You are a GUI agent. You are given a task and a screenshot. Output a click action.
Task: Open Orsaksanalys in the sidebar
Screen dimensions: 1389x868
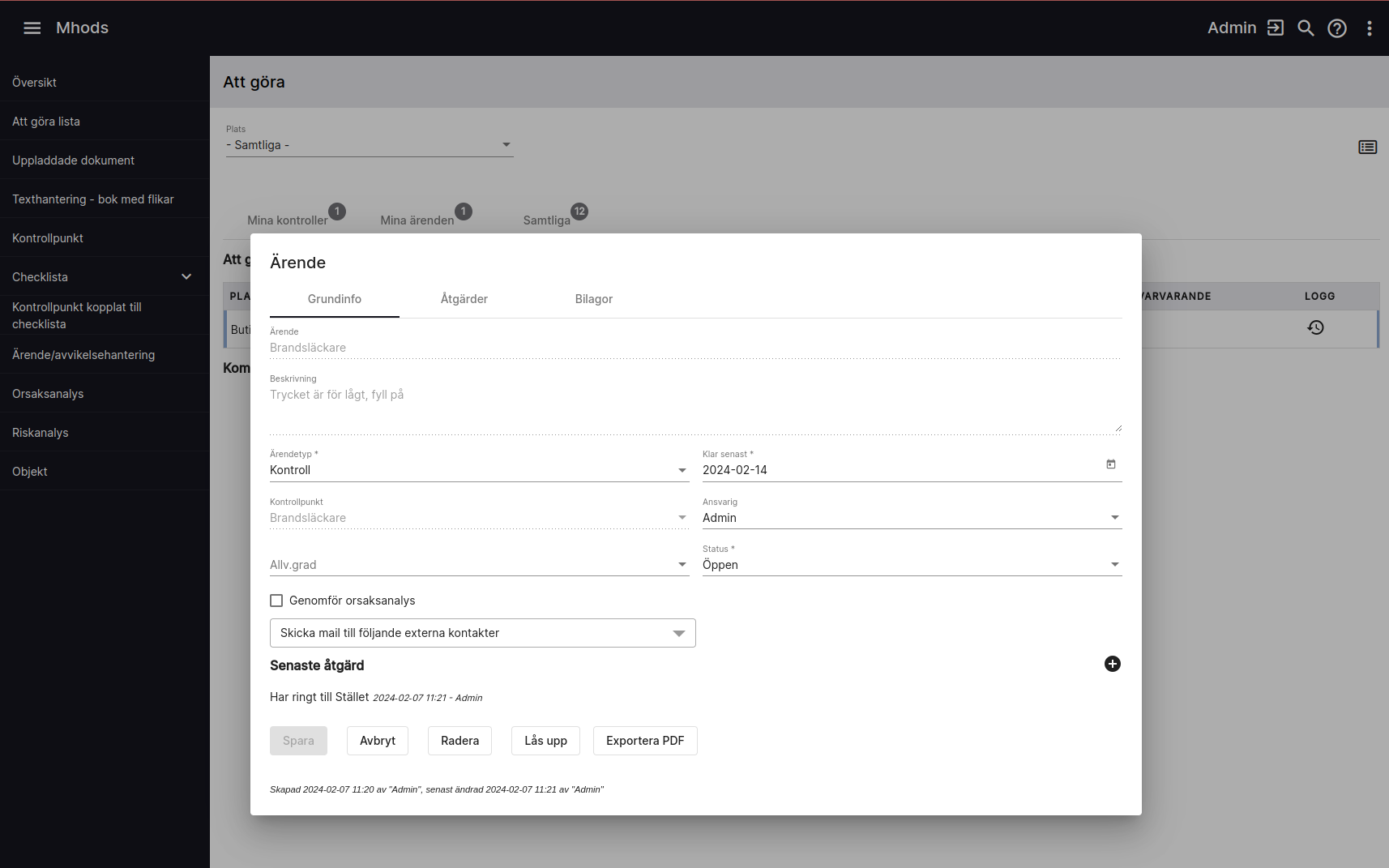105,393
